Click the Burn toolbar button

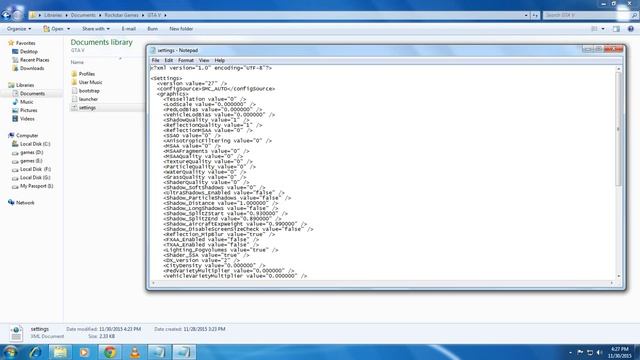pyautogui.click(x=153, y=29)
